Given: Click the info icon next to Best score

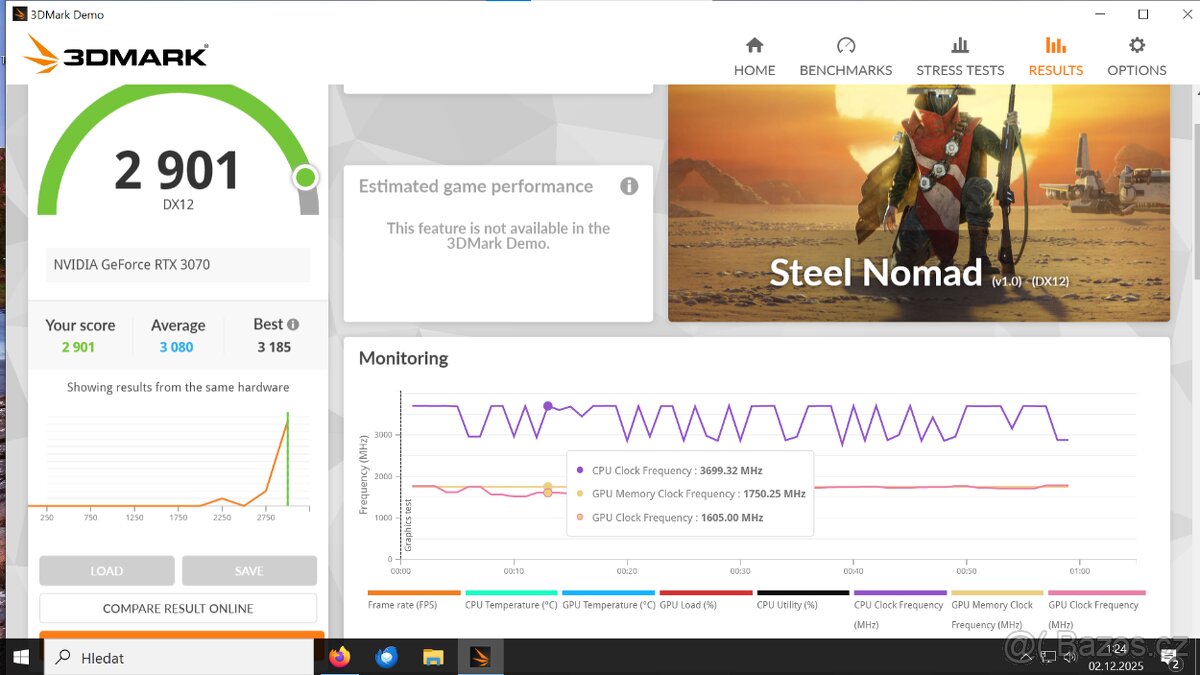Looking at the screenshot, I should point(293,324).
